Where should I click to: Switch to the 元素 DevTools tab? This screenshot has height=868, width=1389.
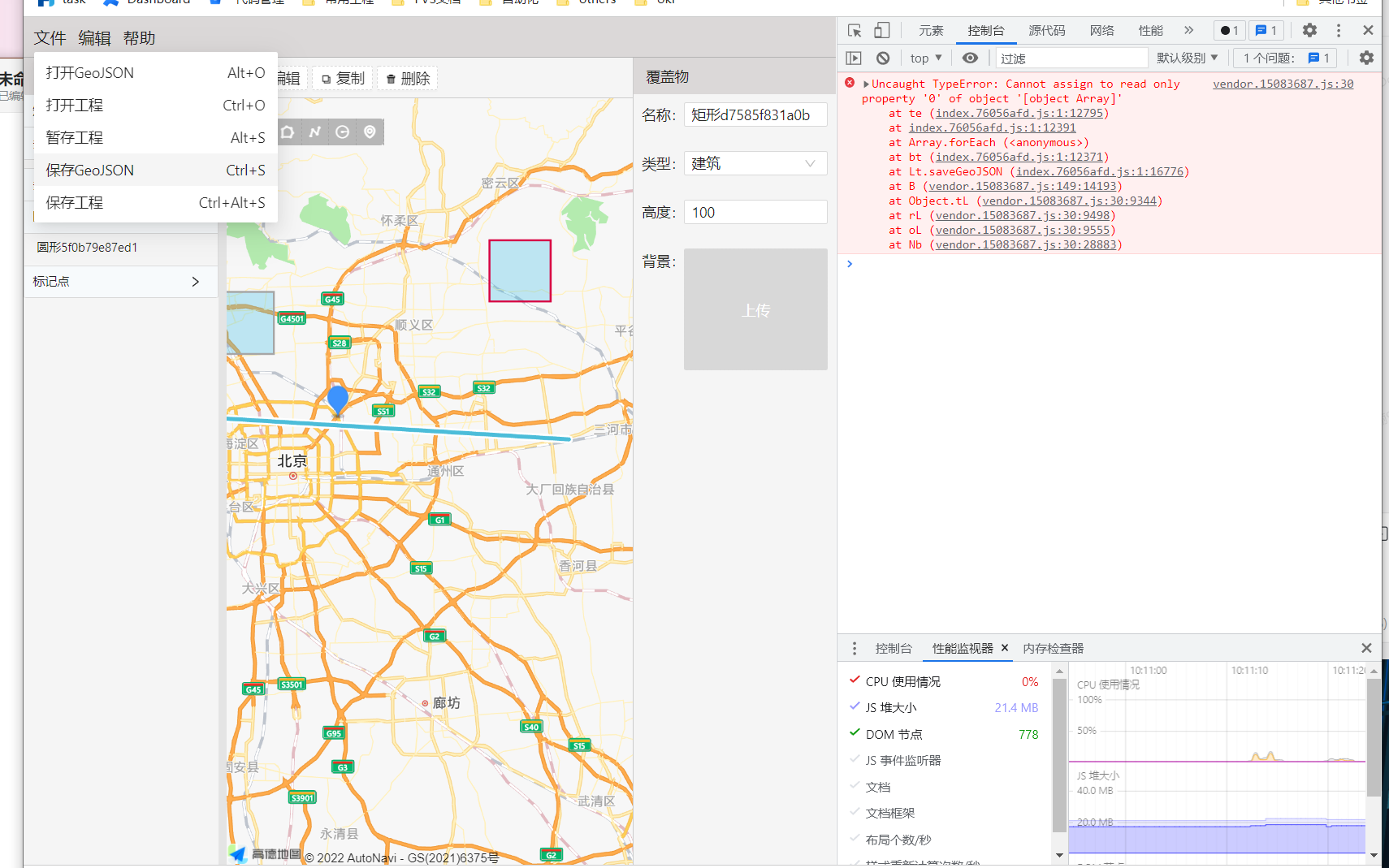pos(931,30)
